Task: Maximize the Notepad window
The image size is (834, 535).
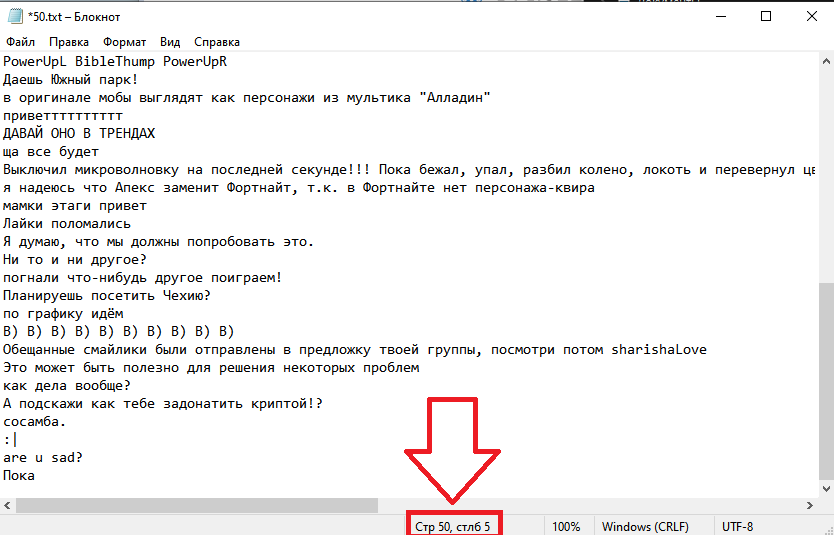Action: [766, 17]
